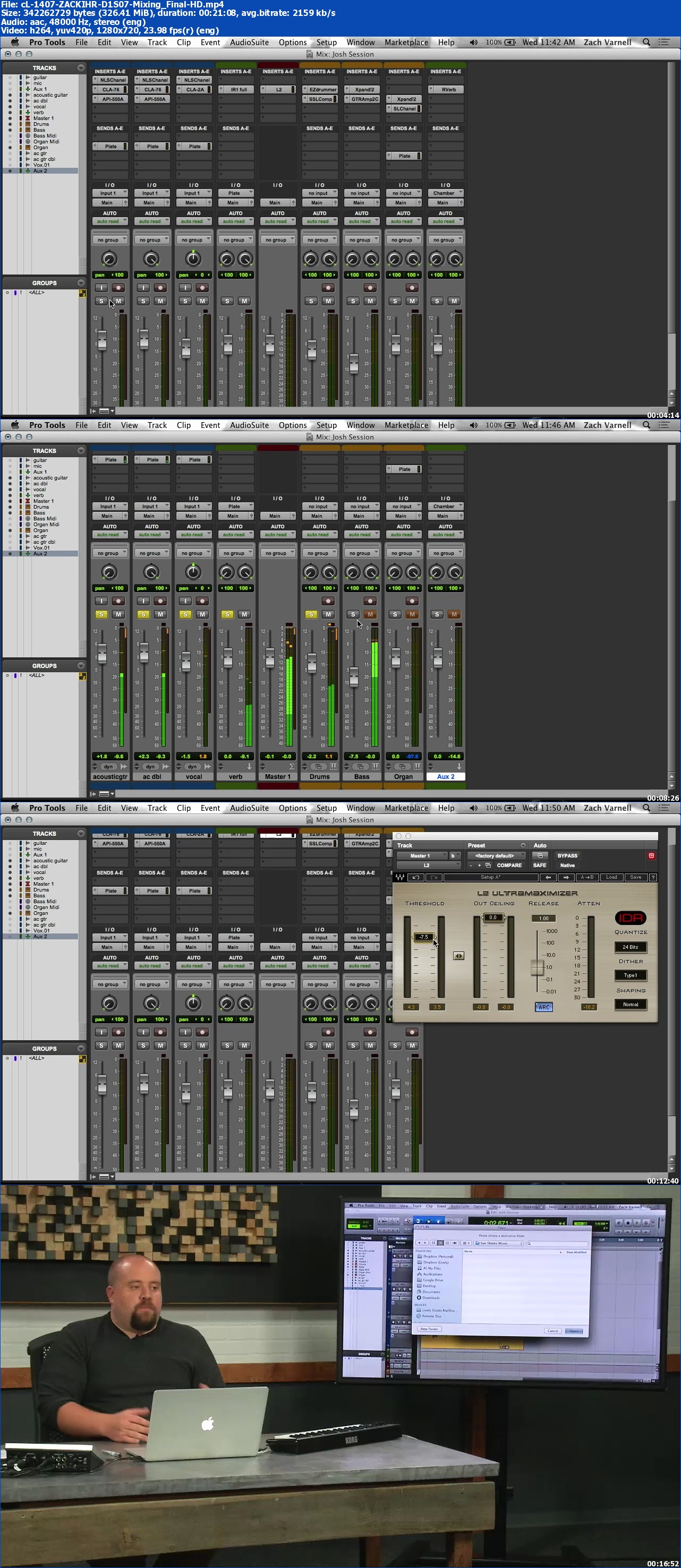
Task: Click the red IDR logo in L2 Ultramaximizer
Action: click(630, 918)
